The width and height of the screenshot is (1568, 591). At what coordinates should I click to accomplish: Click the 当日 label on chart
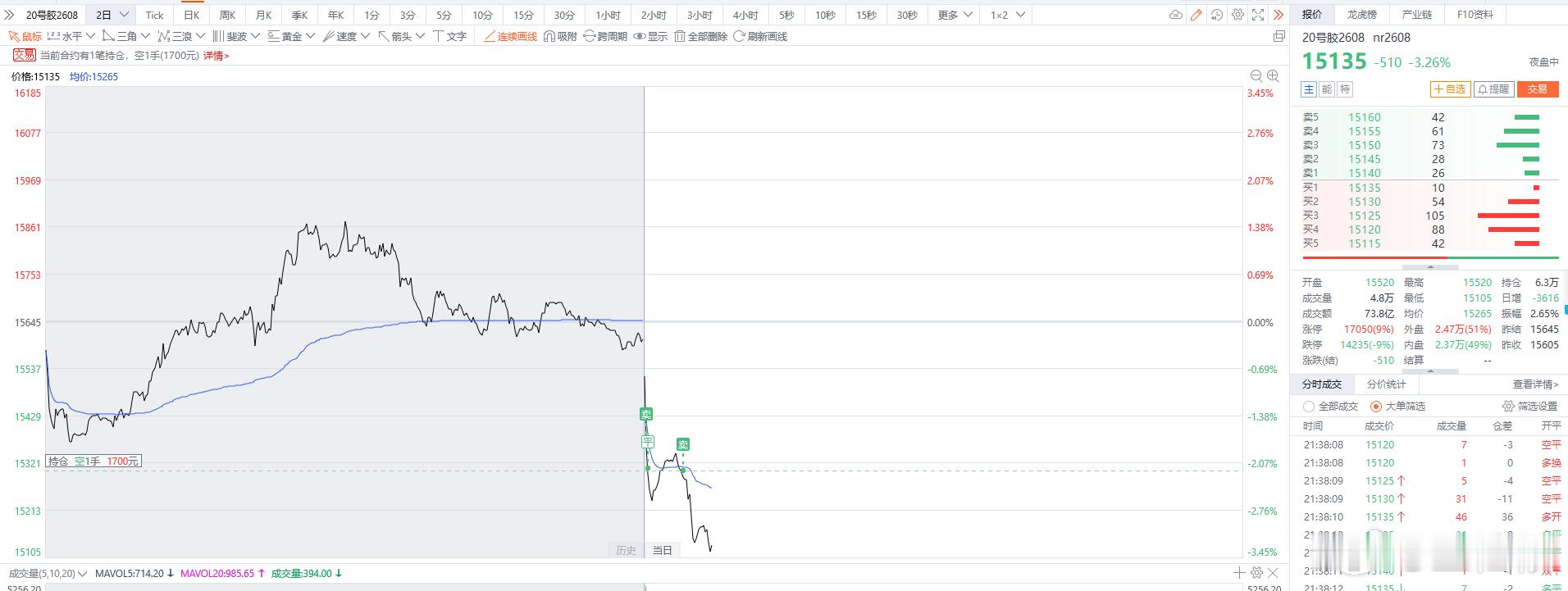tap(662, 550)
